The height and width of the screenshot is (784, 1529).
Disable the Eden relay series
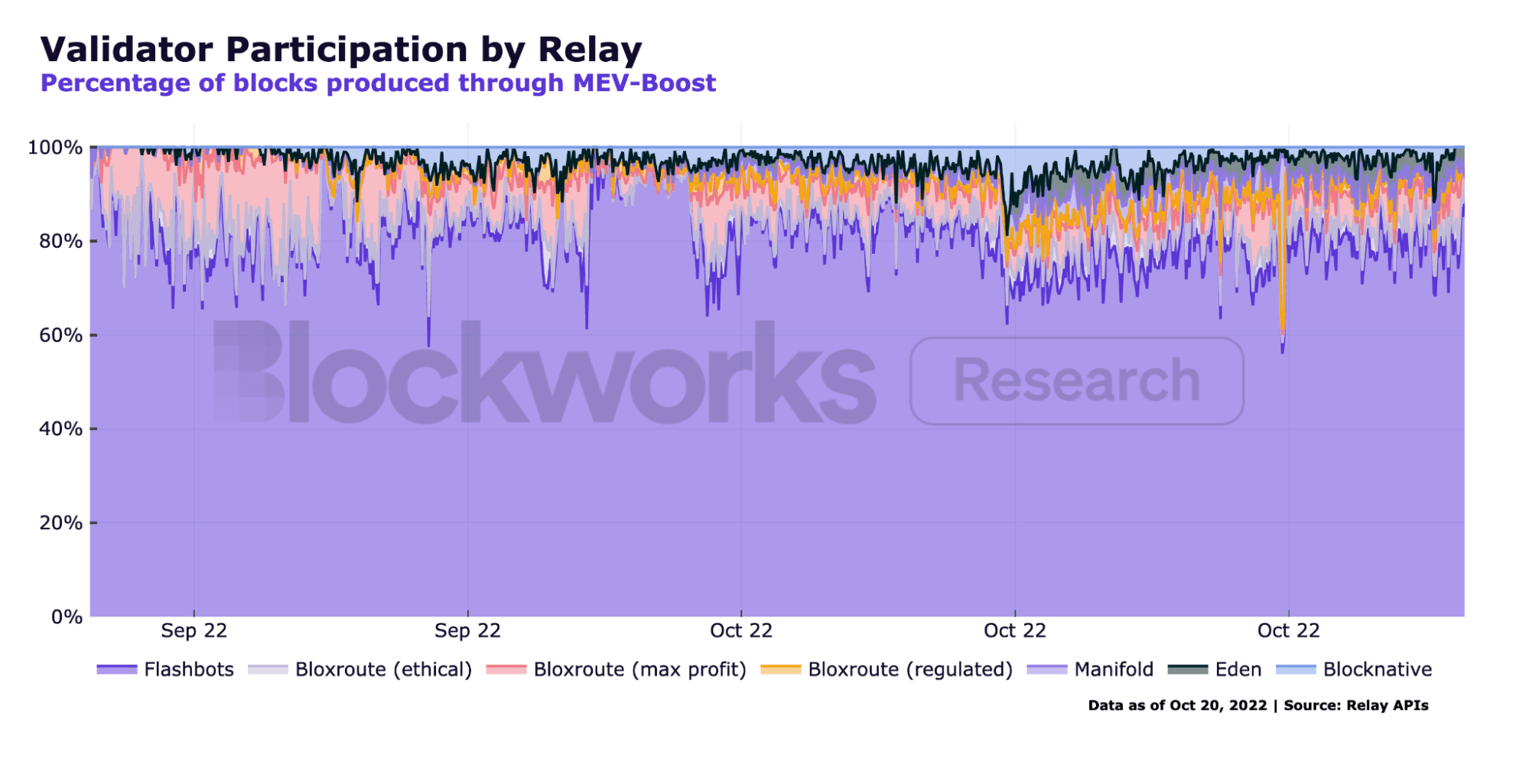1240,669
